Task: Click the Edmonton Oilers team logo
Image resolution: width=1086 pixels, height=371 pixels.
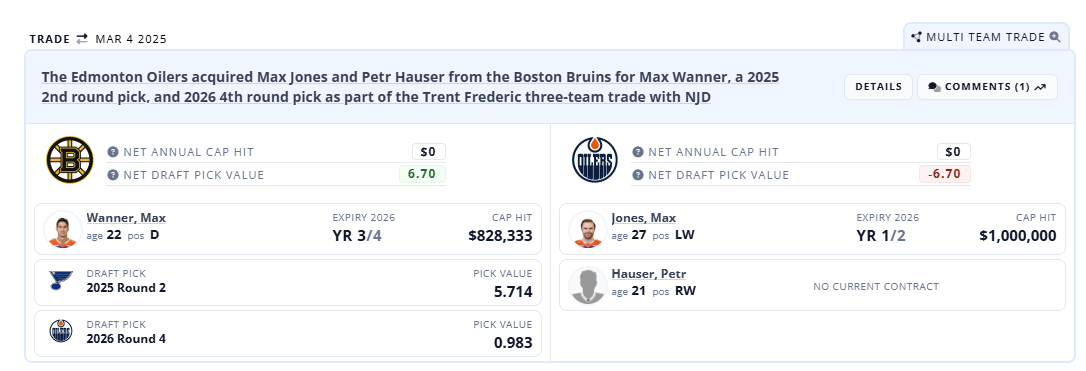Action: [594, 160]
